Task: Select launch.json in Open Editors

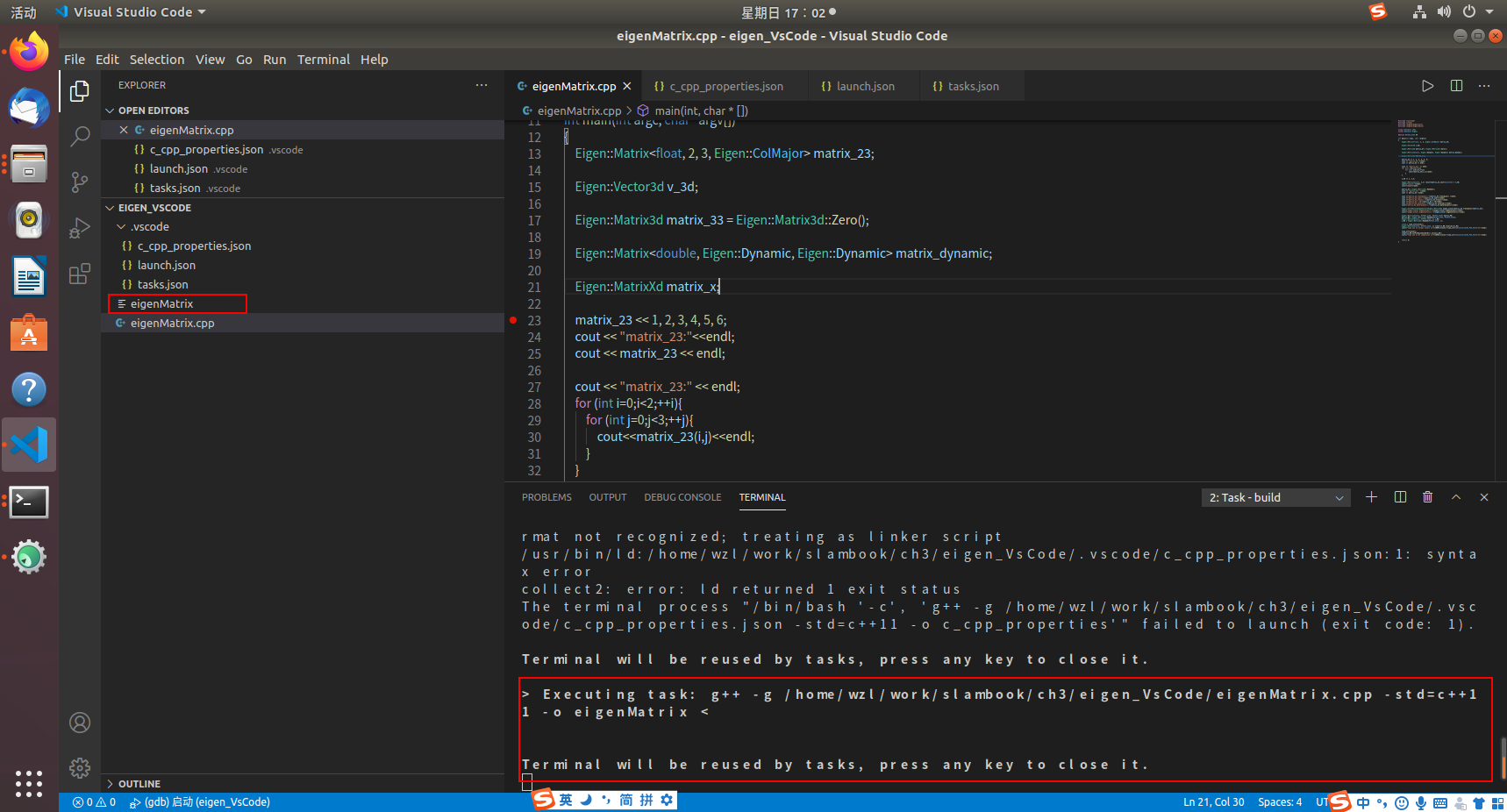Action: coord(303,168)
